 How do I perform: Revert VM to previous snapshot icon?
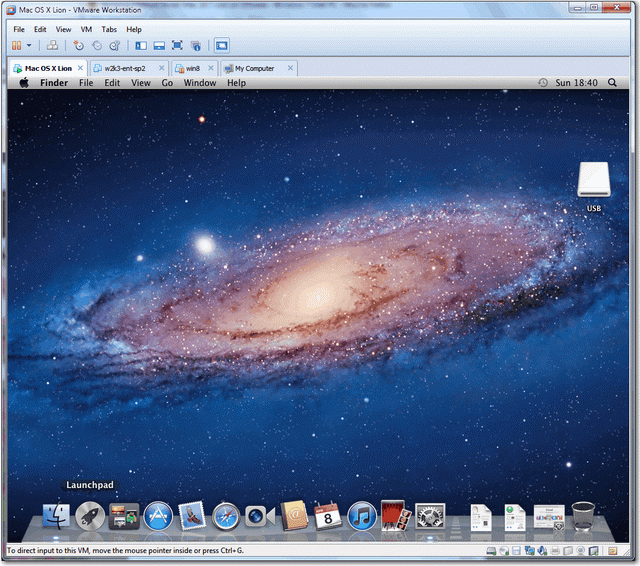click(97, 46)
